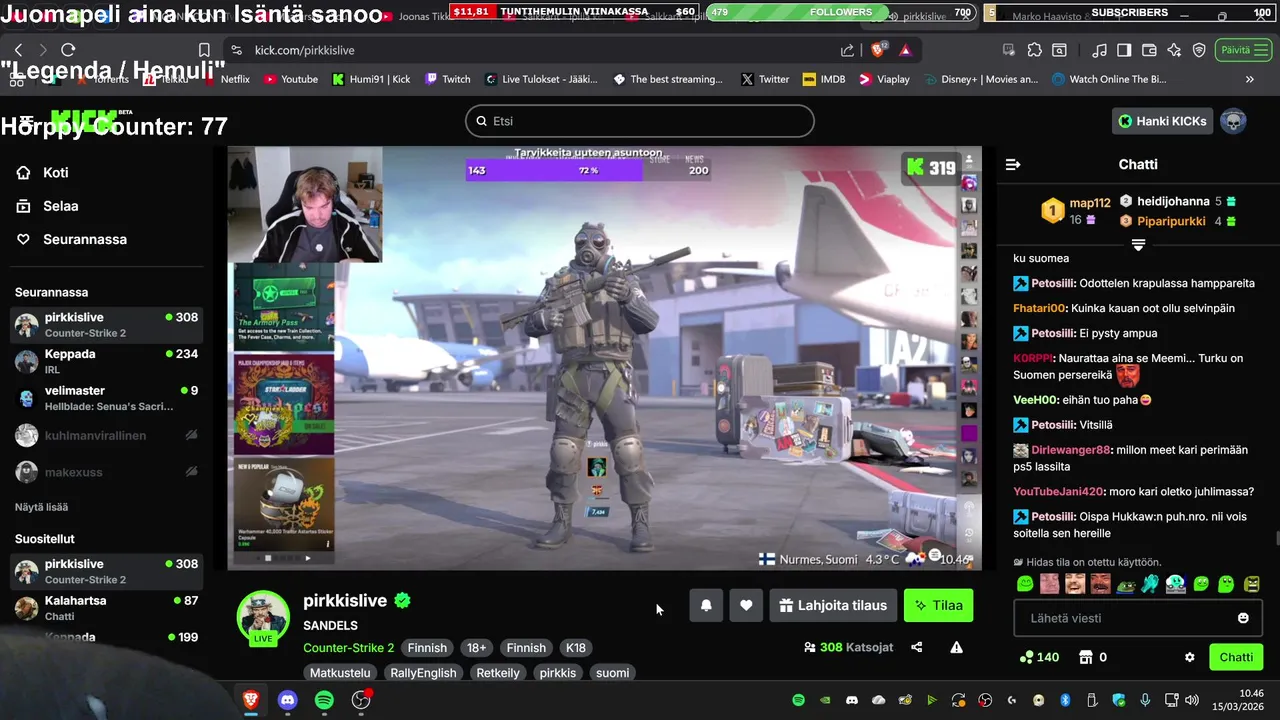Open the recommended channel Kalahartsa
Image resolution: width=1280 pixels, height=720 pixels.
click(x=107, y=608)
